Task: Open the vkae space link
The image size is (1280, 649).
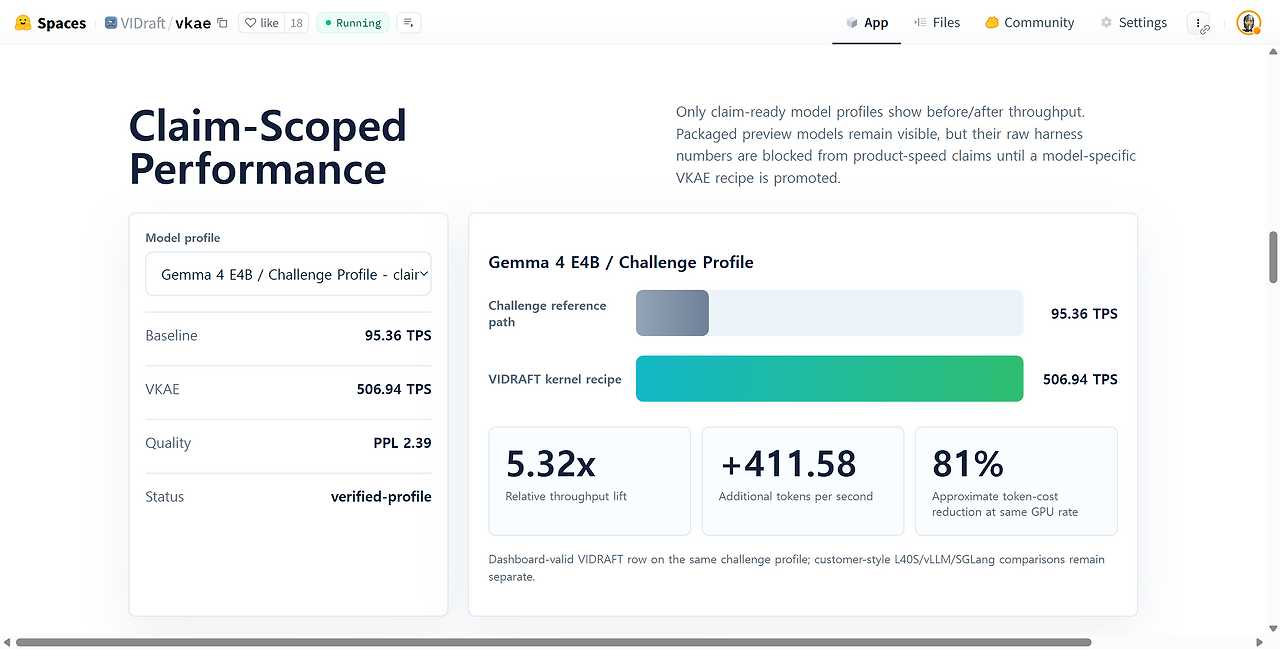Action: tap(193, 23)
